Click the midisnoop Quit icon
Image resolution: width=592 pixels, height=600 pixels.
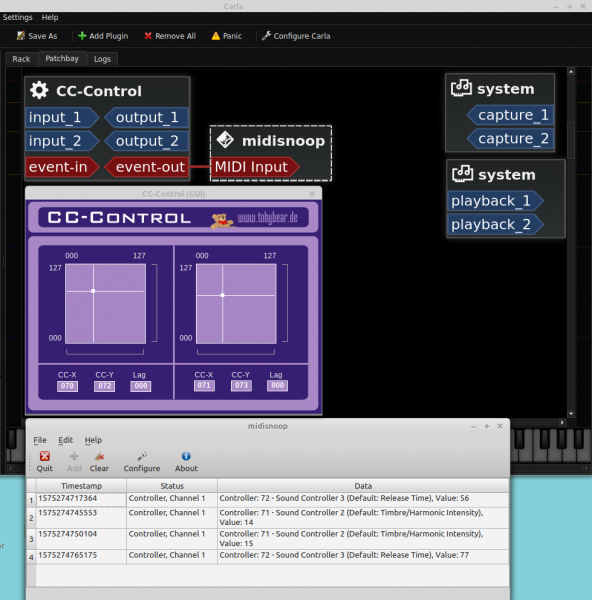(x=45, y=456)
